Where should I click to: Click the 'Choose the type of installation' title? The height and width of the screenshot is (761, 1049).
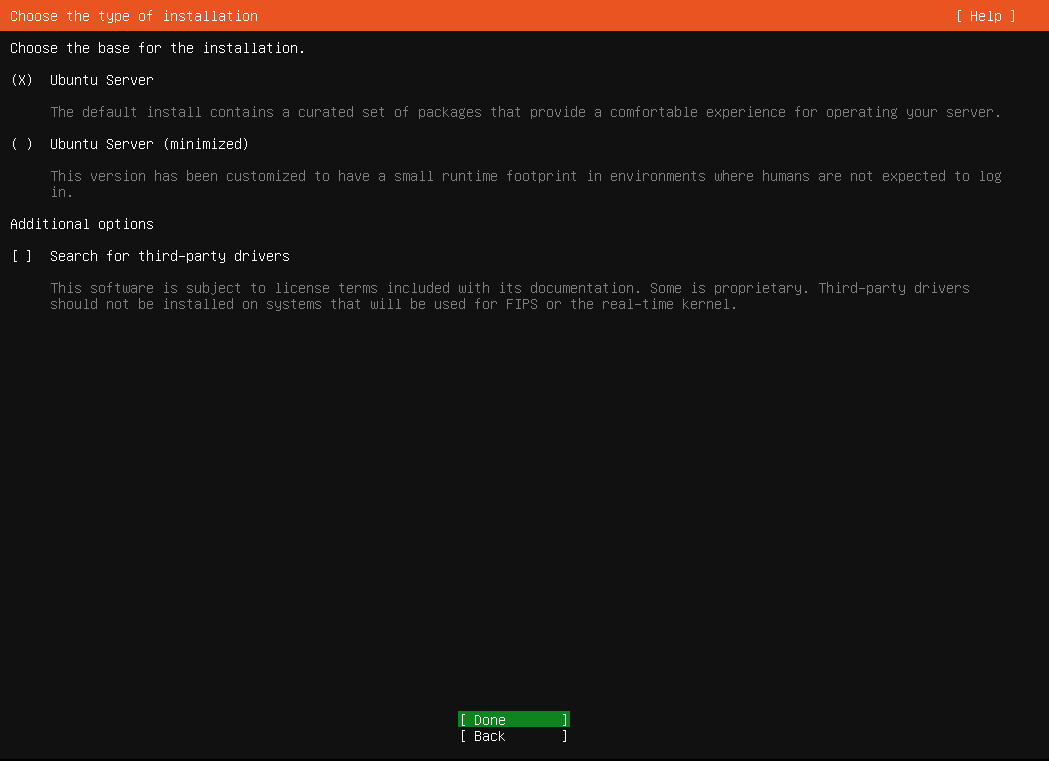pyautogui.click(x=134, y=16)
